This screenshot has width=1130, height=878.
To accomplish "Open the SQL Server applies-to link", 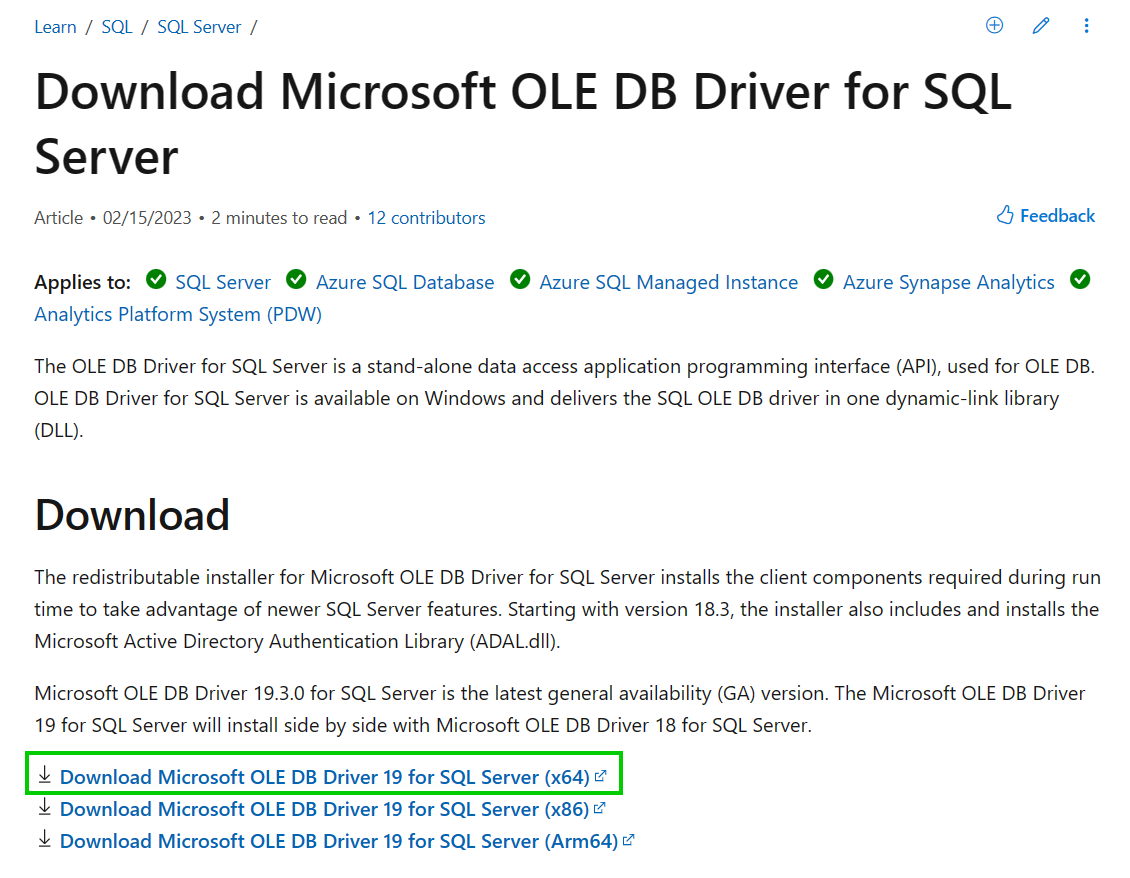I will click(223, 282).
